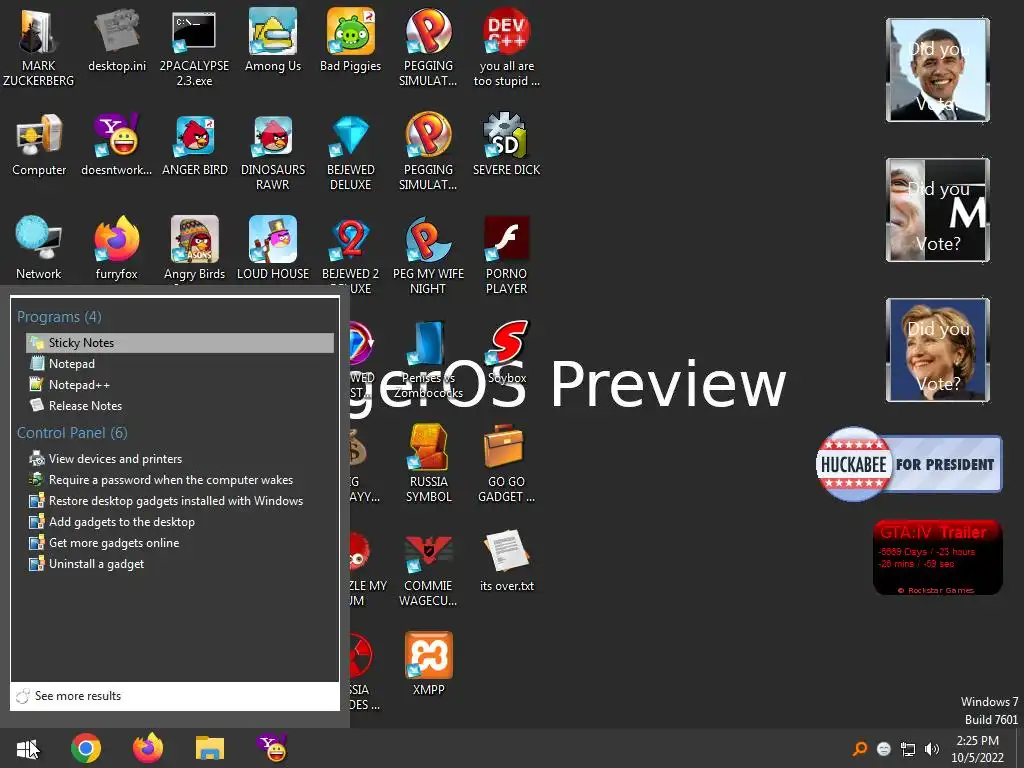Open the Flash player desktop icon
Screen dimensions: 1024x768
click(x=507, y=255)
